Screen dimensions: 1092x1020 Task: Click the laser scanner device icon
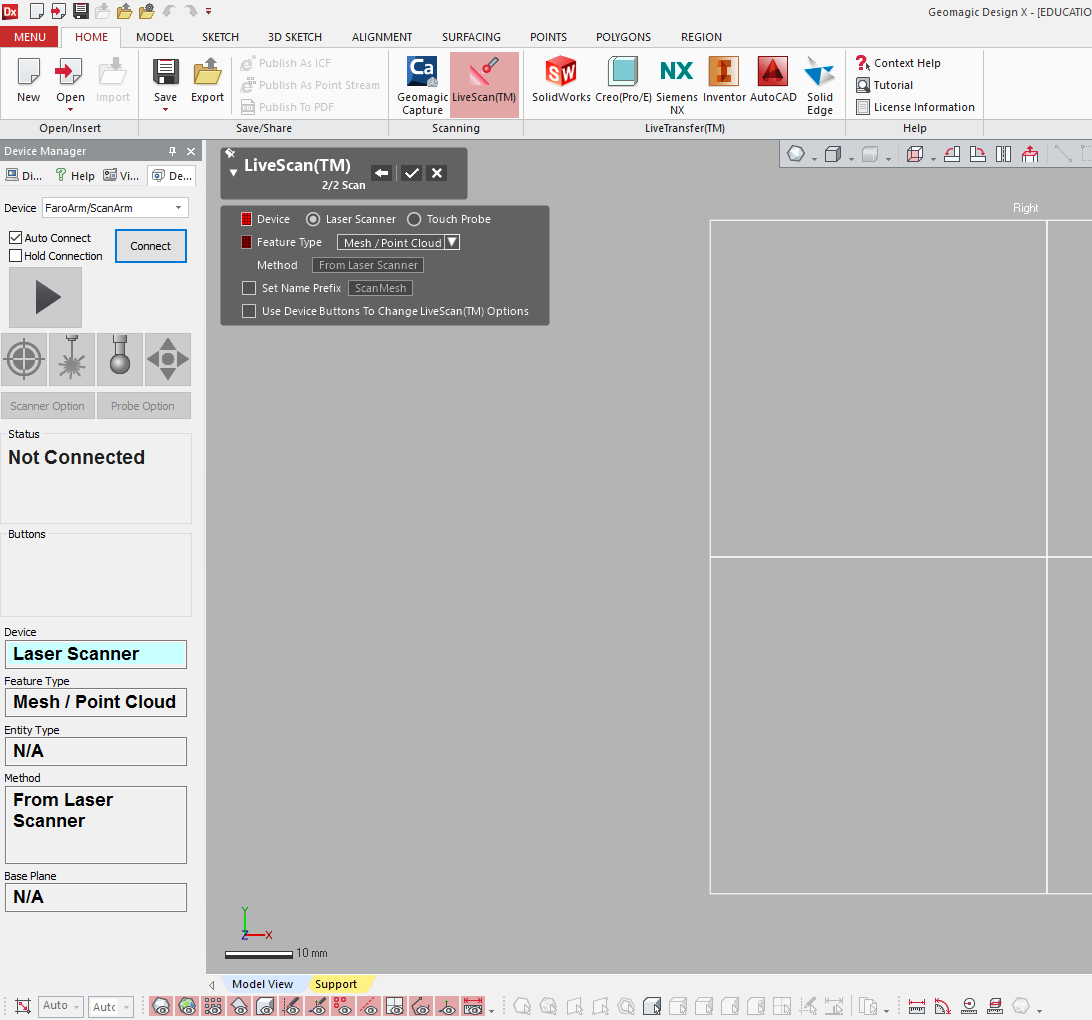click(72, 359)
